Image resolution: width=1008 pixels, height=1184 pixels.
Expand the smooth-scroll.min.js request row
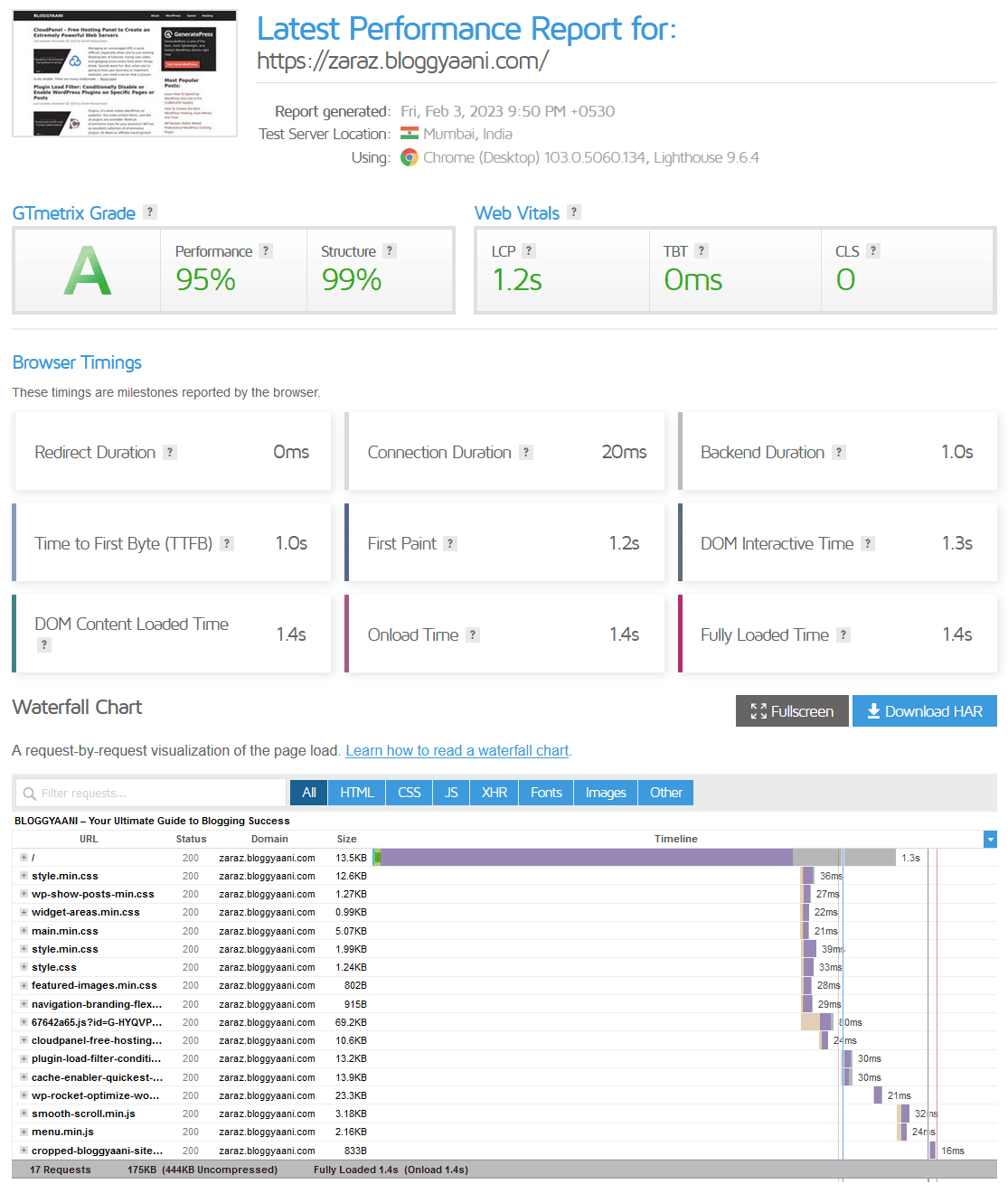click(x=24, y=1114)
